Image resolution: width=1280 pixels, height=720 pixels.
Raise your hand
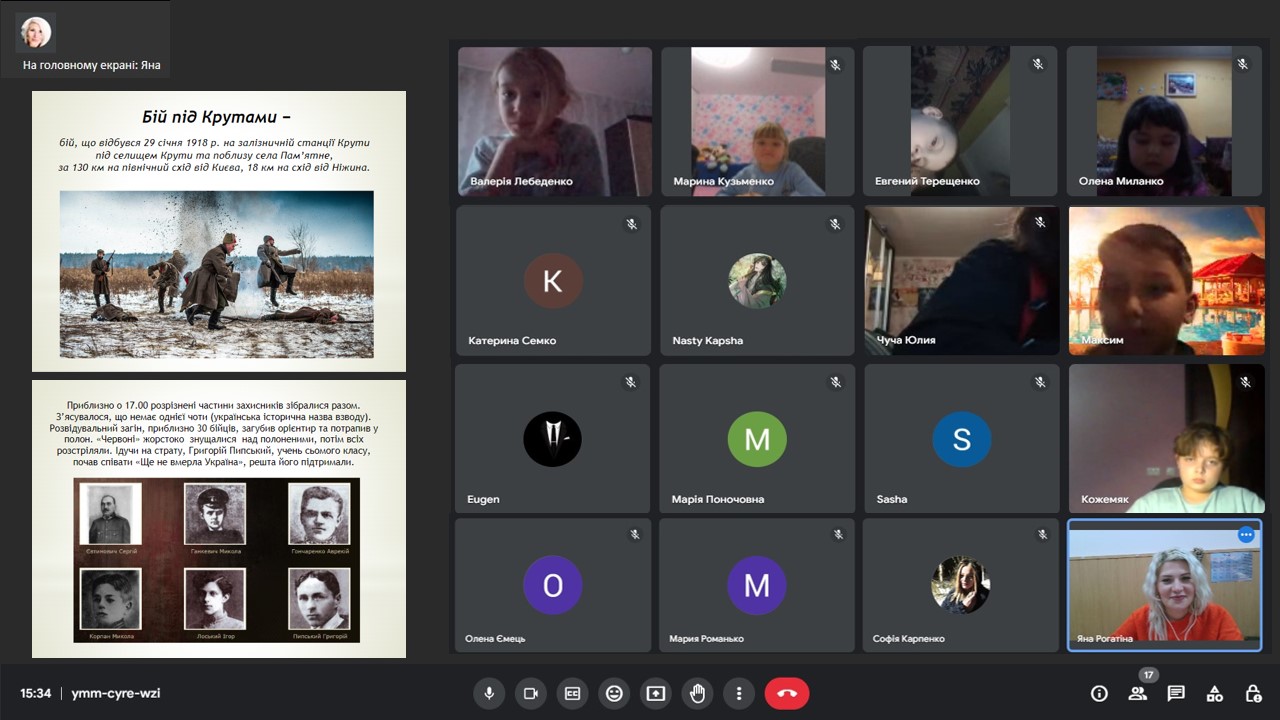click(697, 693)
